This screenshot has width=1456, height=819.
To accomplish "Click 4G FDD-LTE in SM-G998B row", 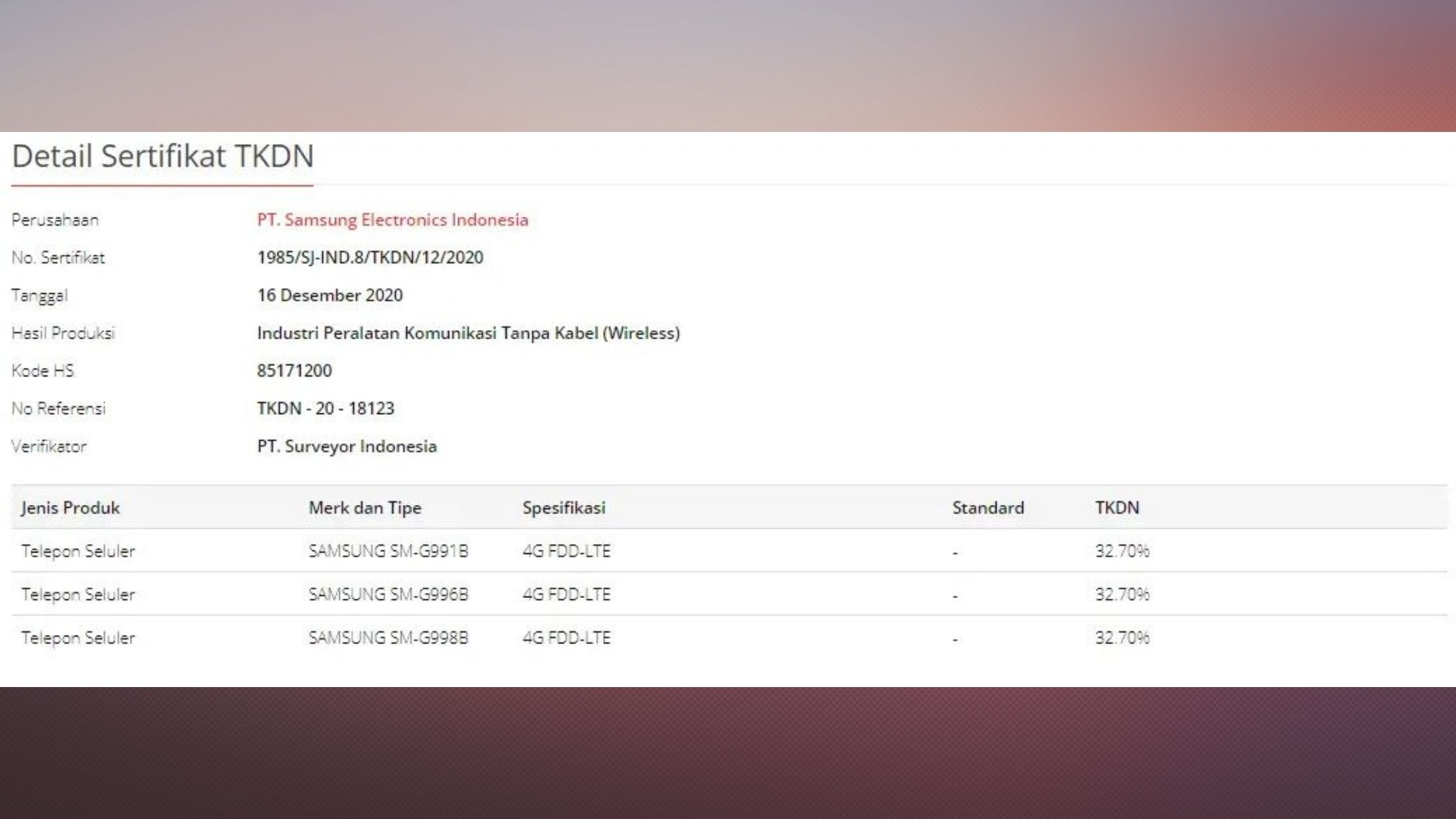I will tap(566, 638).
